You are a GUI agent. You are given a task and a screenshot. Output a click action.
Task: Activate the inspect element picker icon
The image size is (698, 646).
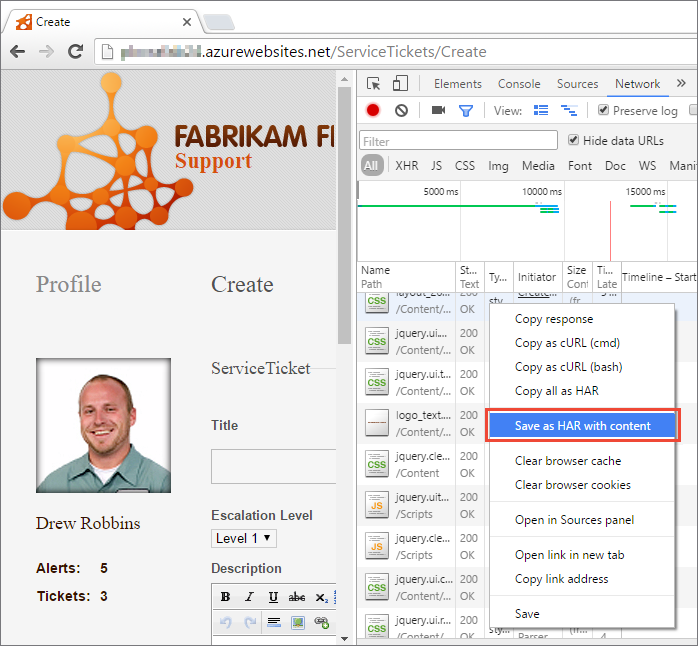coord(373,83)
